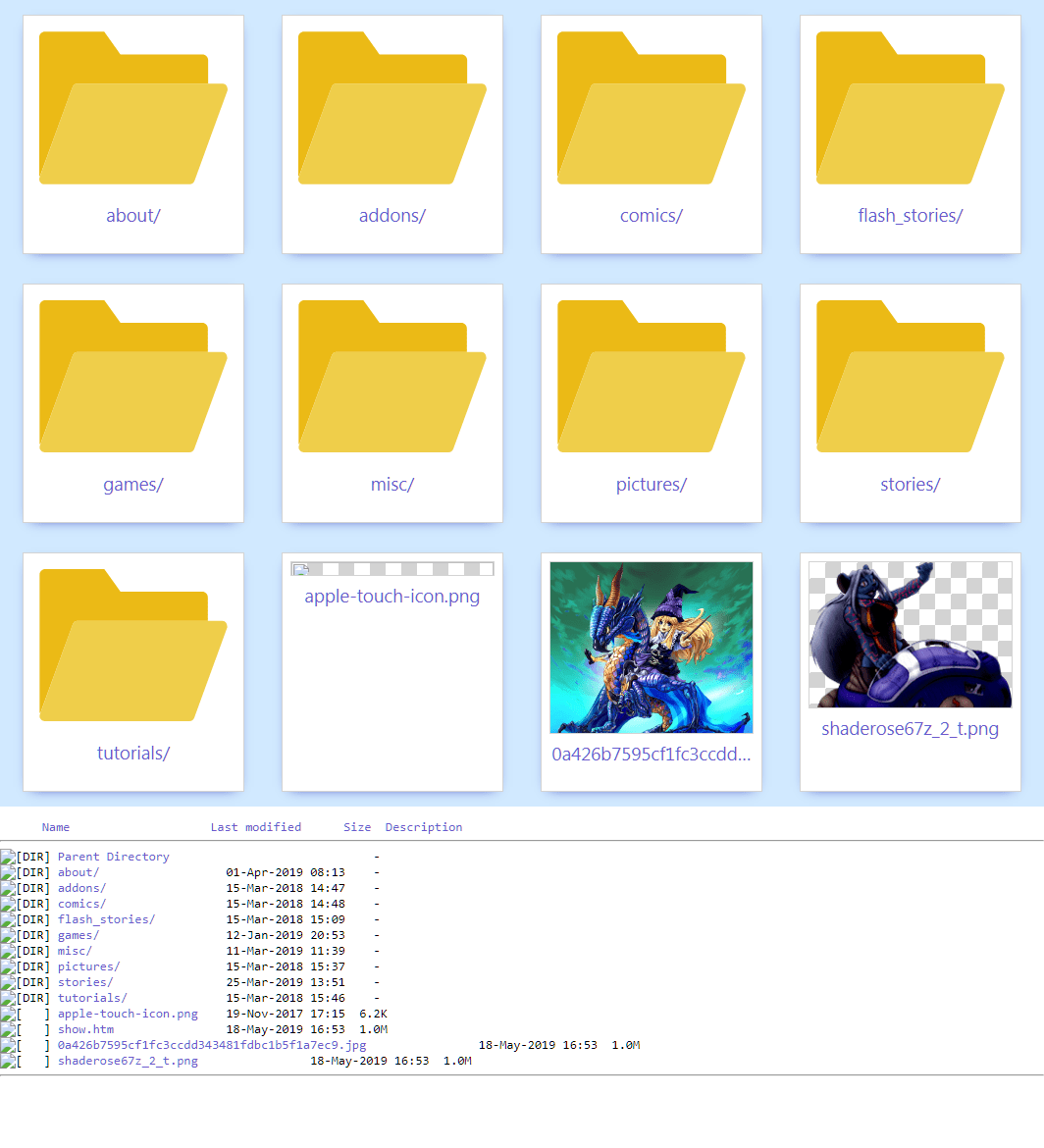Open the stories folder icon

[x=911, y=378]
